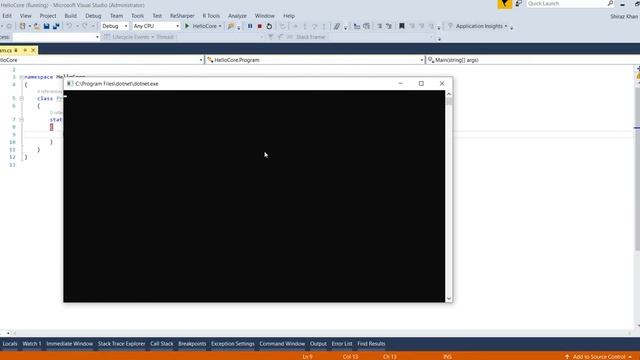Click the feedback icon beside Quick Launch
Image resolution: width=640 pixels, height=360 pixels.
[518, 4]
